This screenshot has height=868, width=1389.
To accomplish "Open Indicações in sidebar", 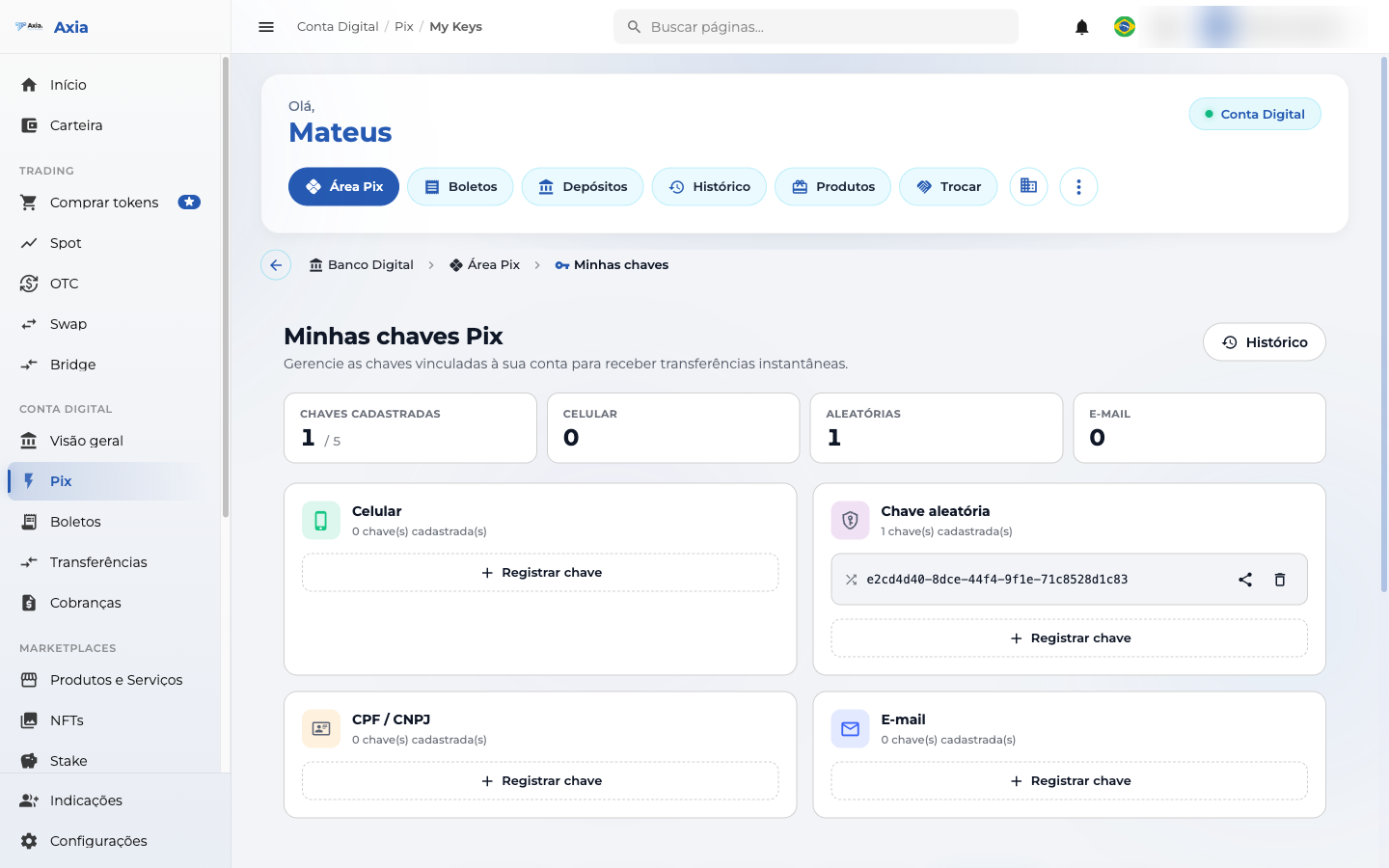I will coord(115,800).
